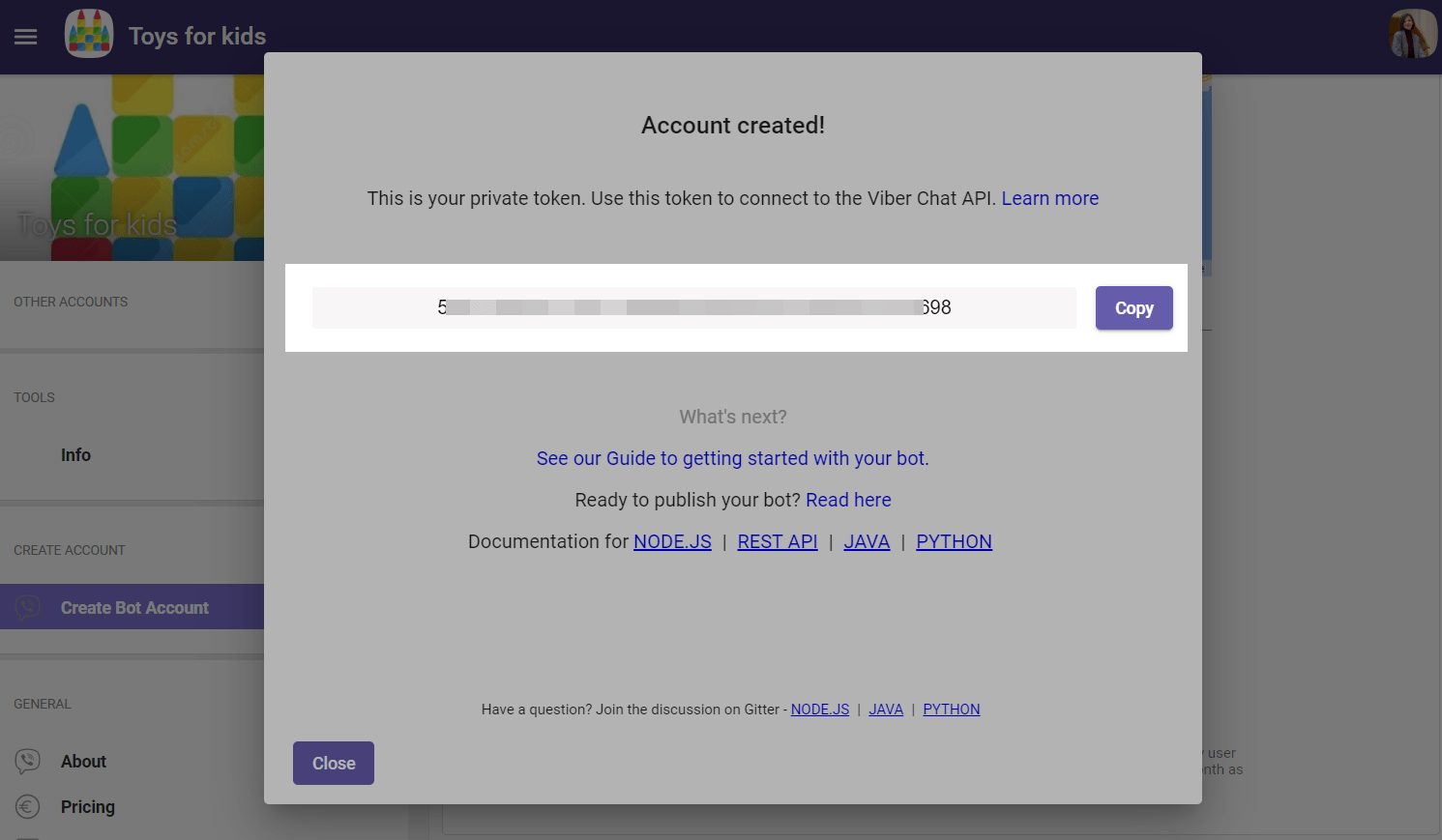Click the private token text field
Screen dimensions: 1442x840
pyautogui.click(x=693, y=307)
